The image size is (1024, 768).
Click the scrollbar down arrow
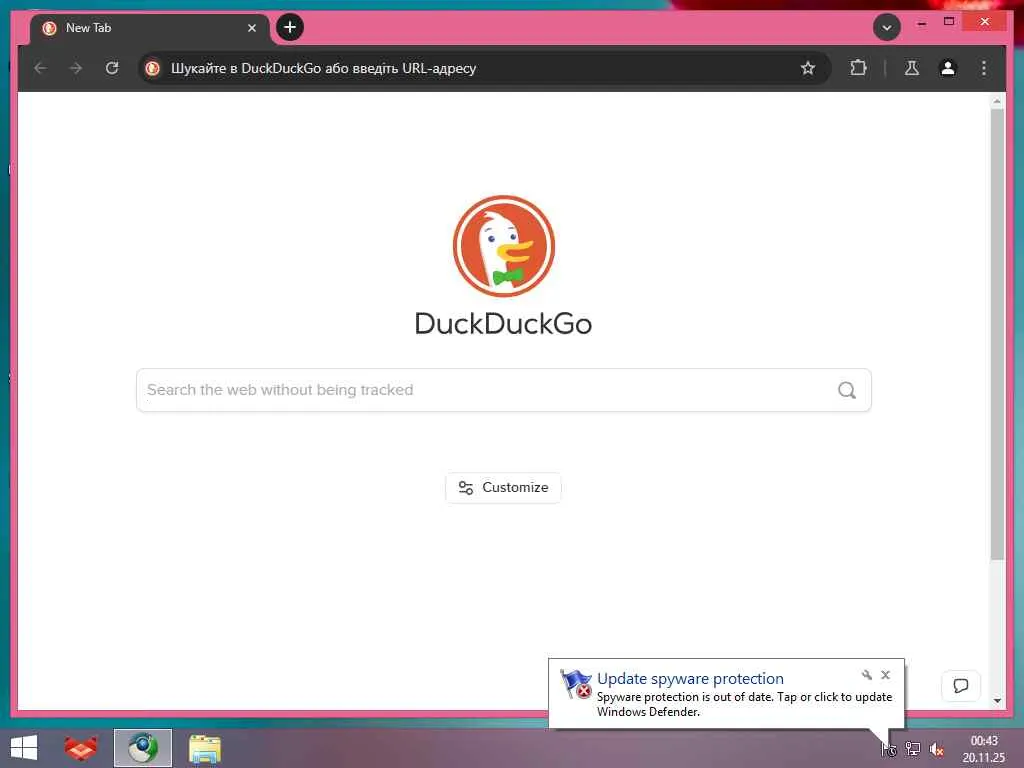(997, 701)
